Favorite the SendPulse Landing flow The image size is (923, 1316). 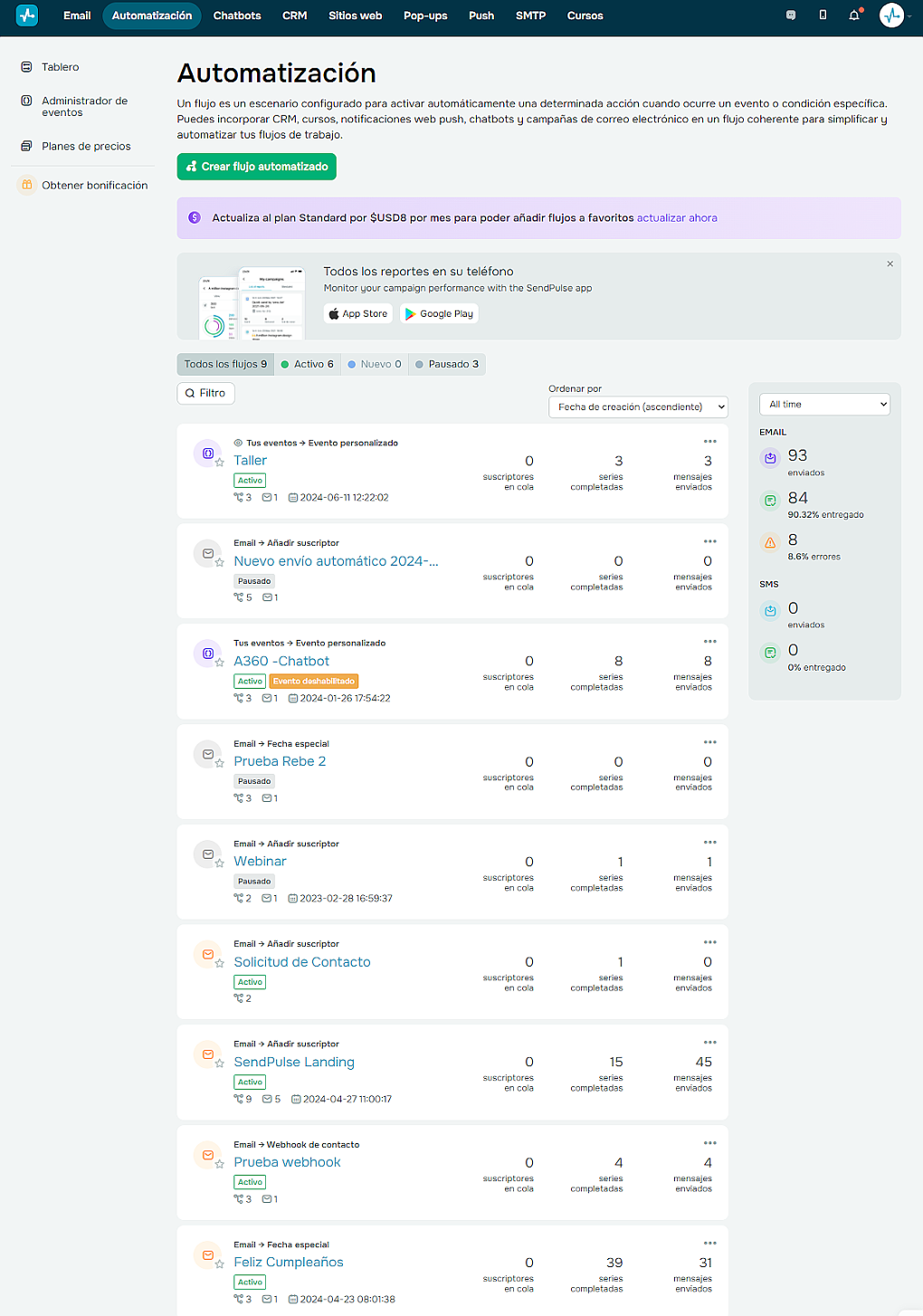[219, 1064]
